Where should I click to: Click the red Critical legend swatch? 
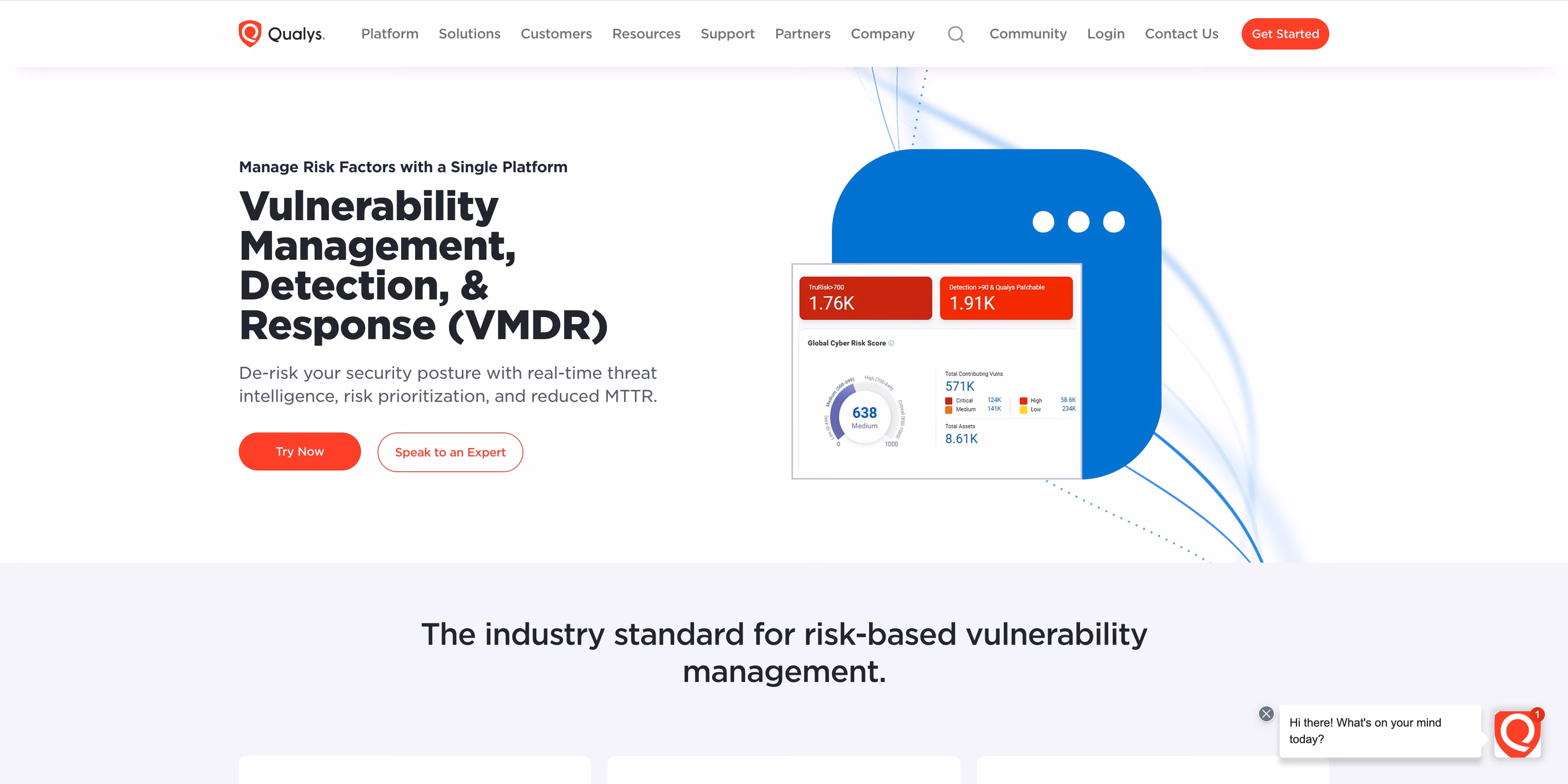[x=948, y=401]
